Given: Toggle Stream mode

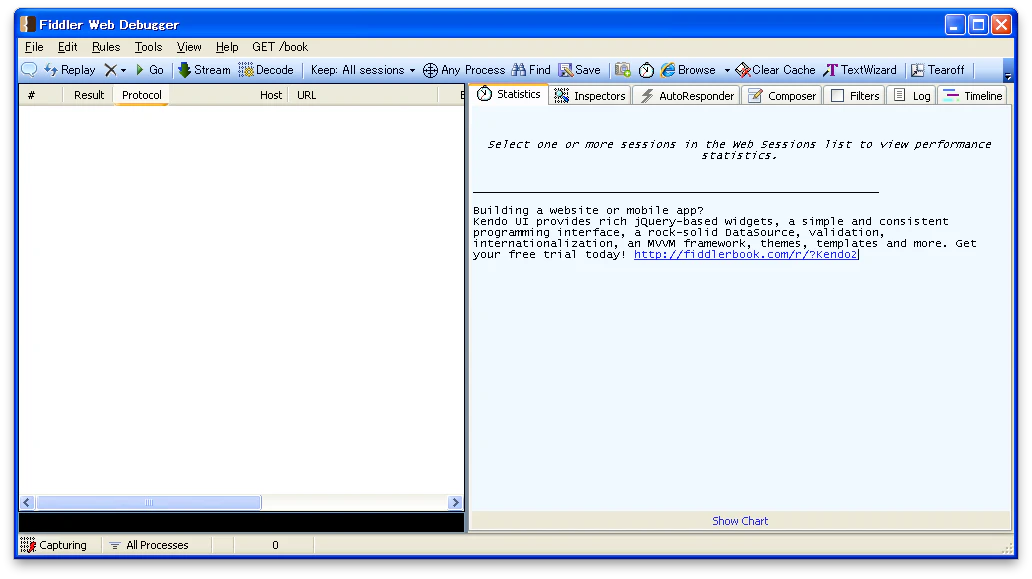Looking at the screenshot, I should coord(204,70).
